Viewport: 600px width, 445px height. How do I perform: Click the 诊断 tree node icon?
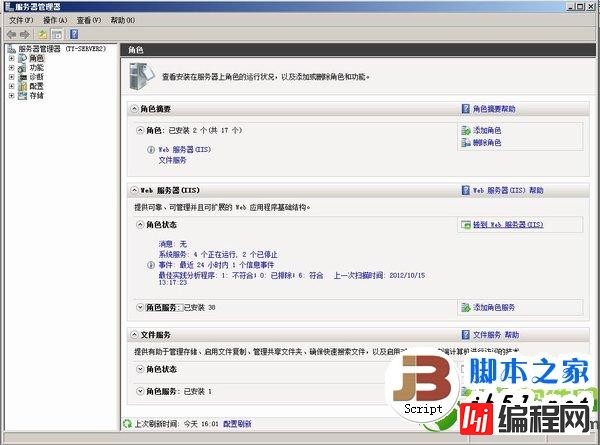(x=23, y=77)
